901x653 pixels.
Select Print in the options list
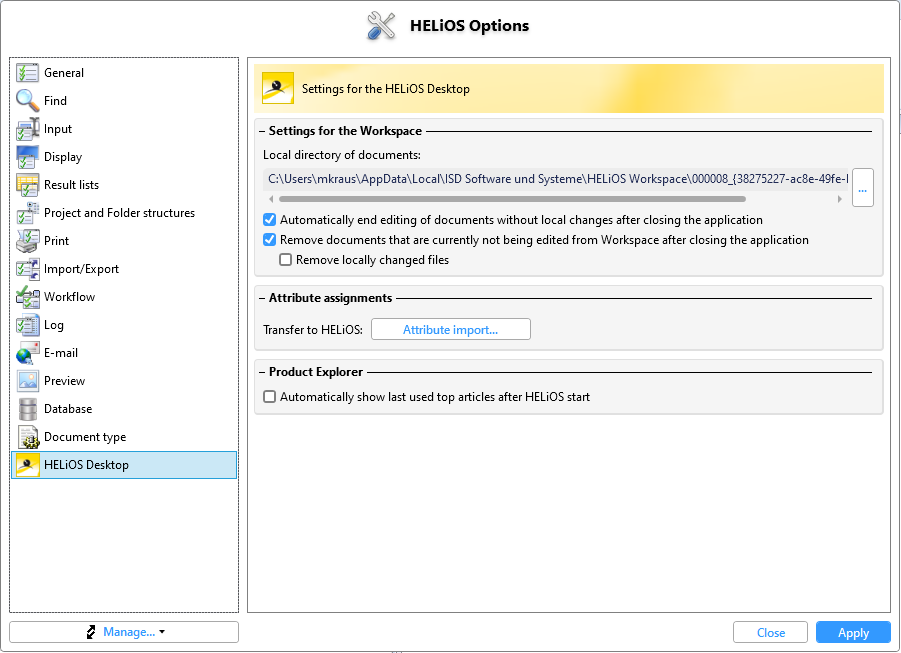pyautogui.click(x=124, y=241)
